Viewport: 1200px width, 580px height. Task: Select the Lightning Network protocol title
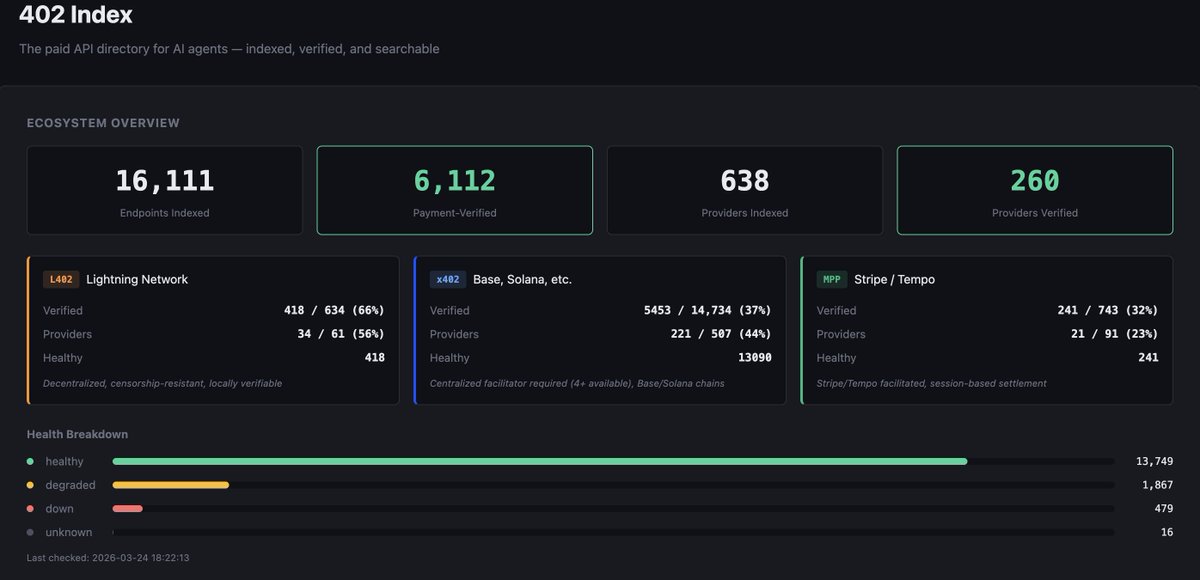[137, 280]
